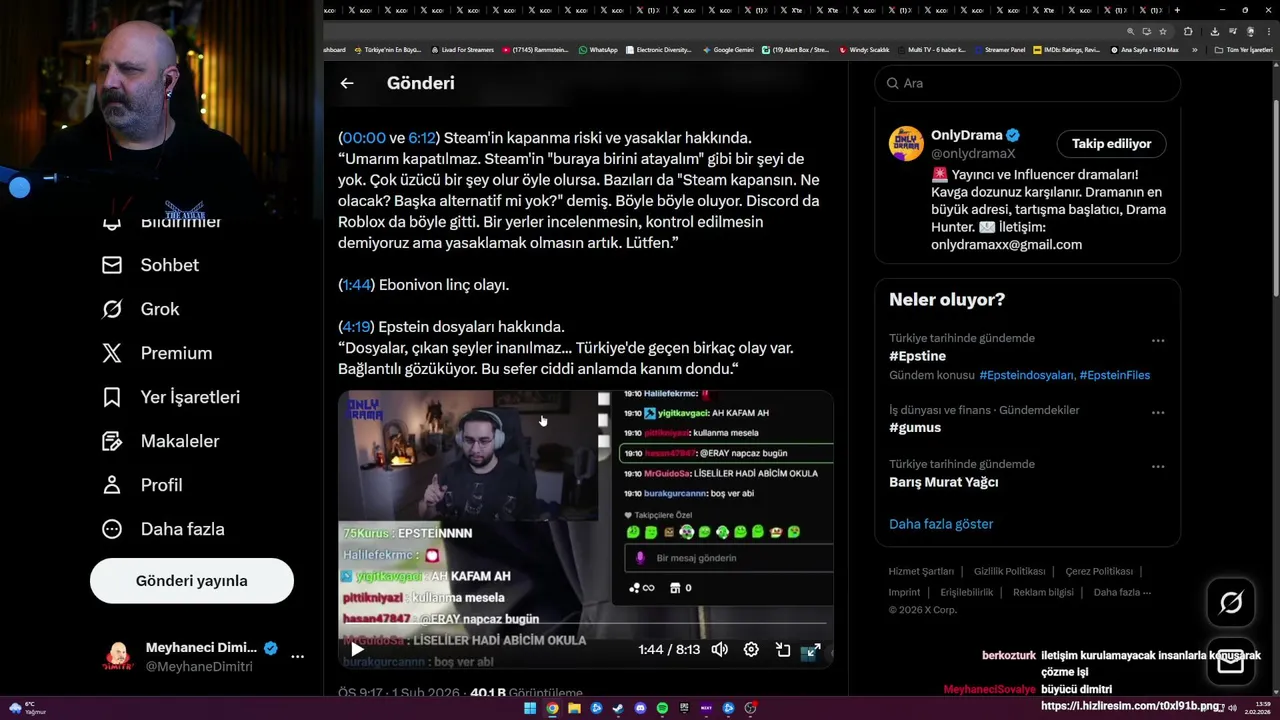
Task: Go back using the Gönderi arrow
Action: [x=347, y=84]
